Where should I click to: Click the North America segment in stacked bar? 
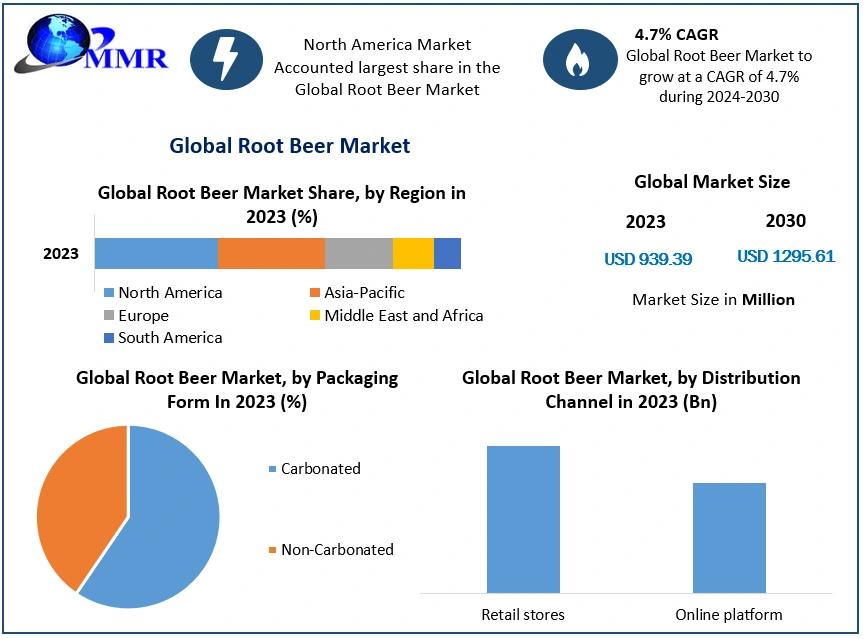pyautogui.click(x=156, y=253)
